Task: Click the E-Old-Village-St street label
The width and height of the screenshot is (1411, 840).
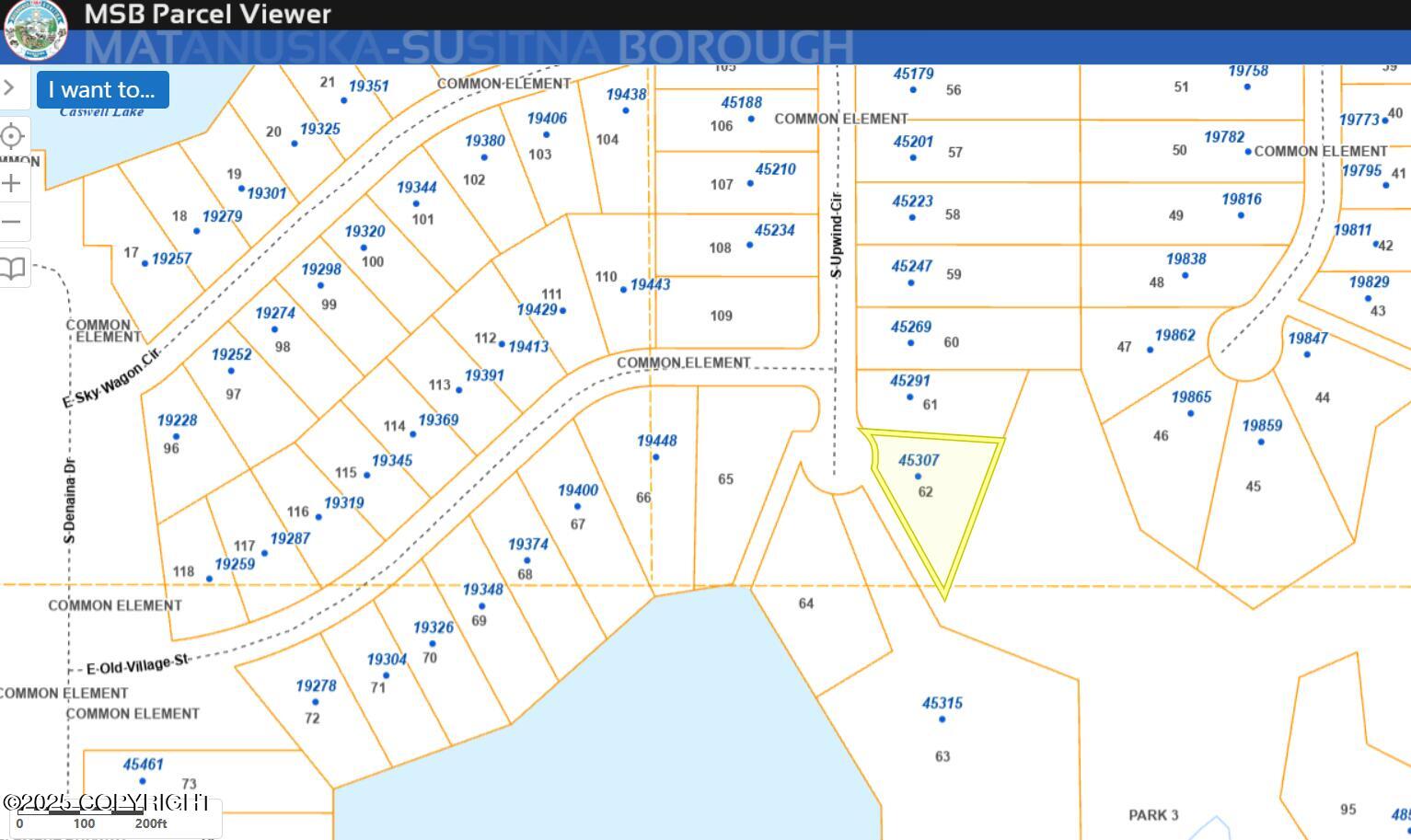Action: 137,664
